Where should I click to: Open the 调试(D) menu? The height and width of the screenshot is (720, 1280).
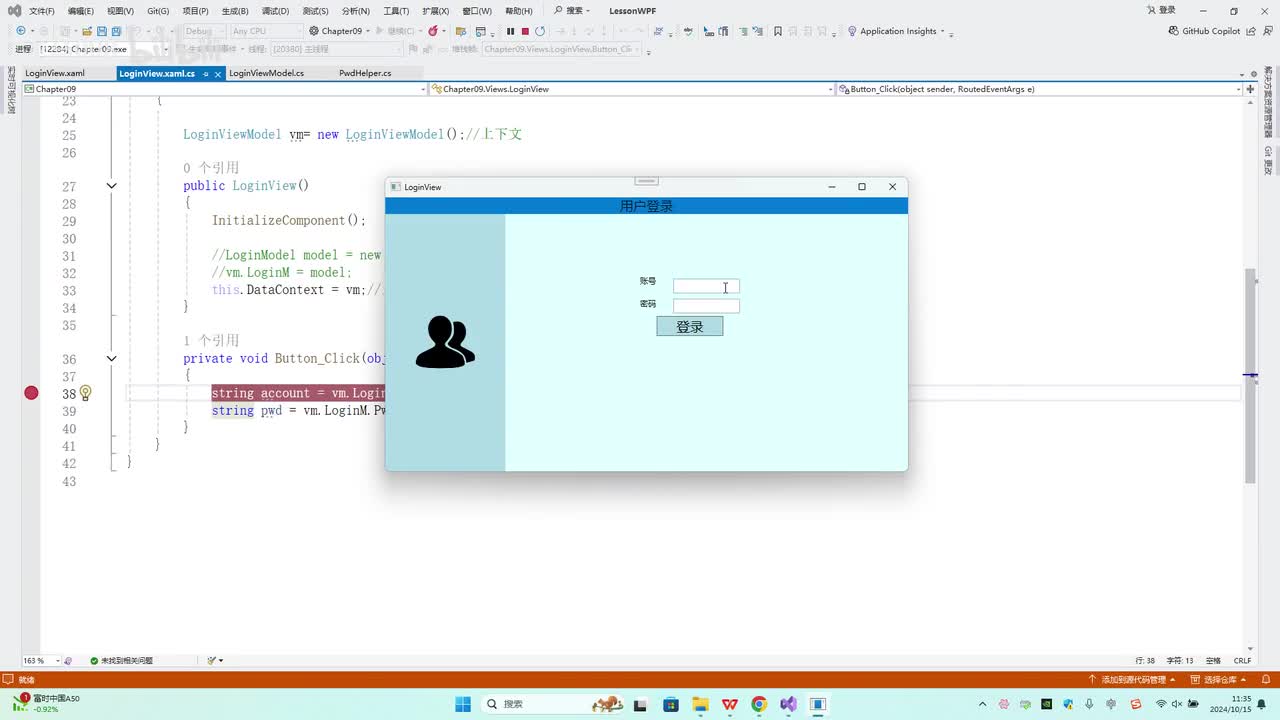click(x=275, y=11)
